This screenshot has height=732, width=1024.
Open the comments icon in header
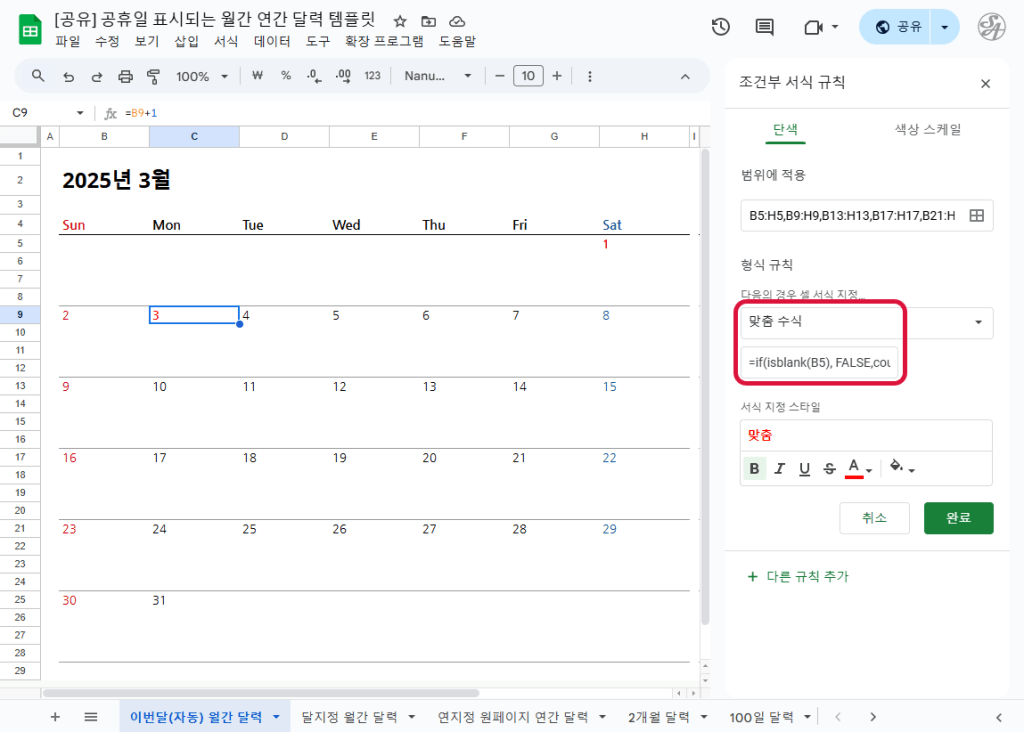coord(764,27)
